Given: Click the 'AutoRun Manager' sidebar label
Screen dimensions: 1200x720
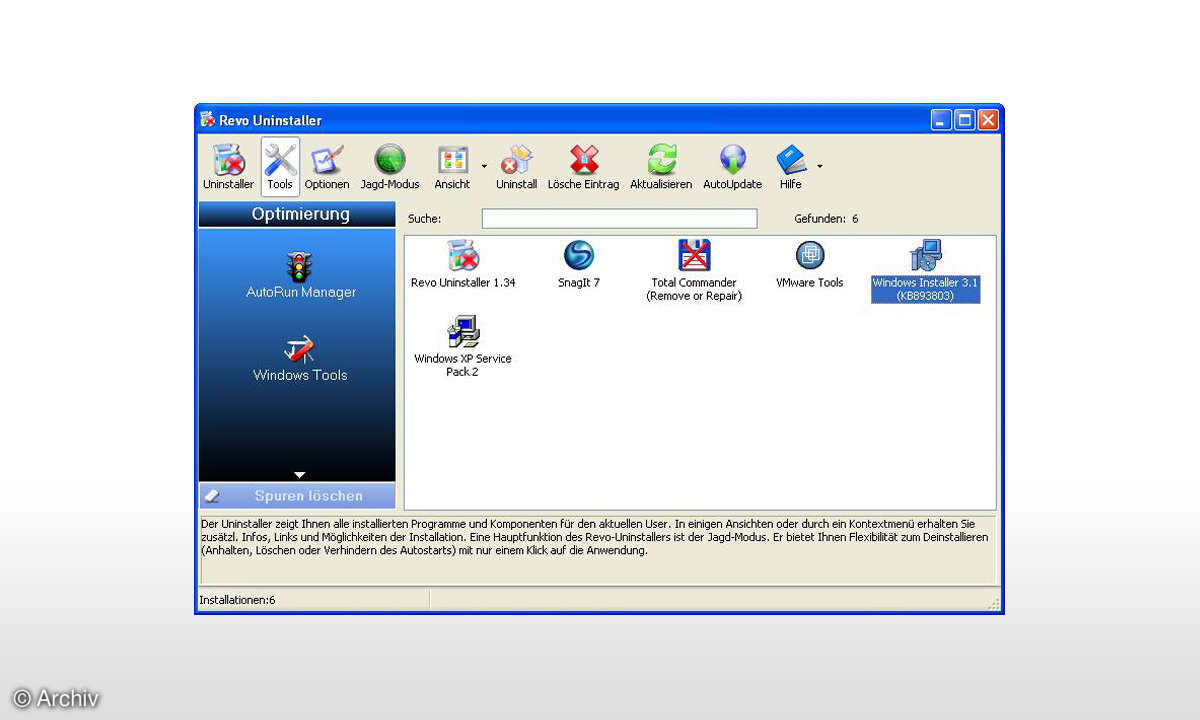Looking at the screenshot, I should [x=301, y=293].
